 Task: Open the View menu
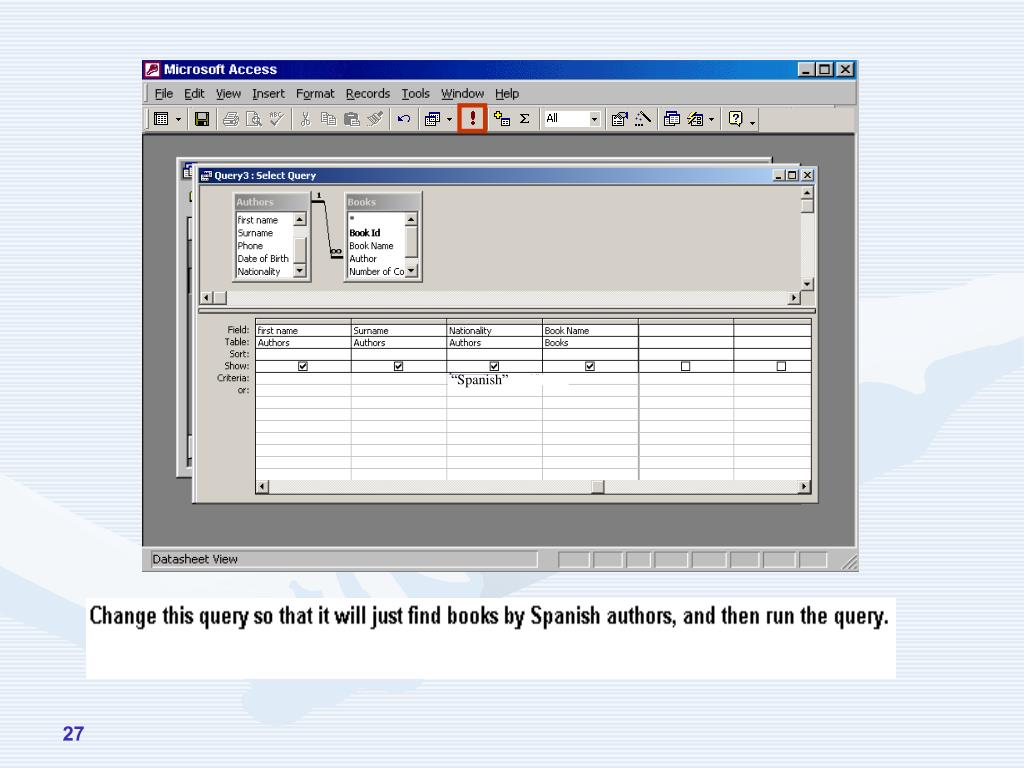pos(228,94)
